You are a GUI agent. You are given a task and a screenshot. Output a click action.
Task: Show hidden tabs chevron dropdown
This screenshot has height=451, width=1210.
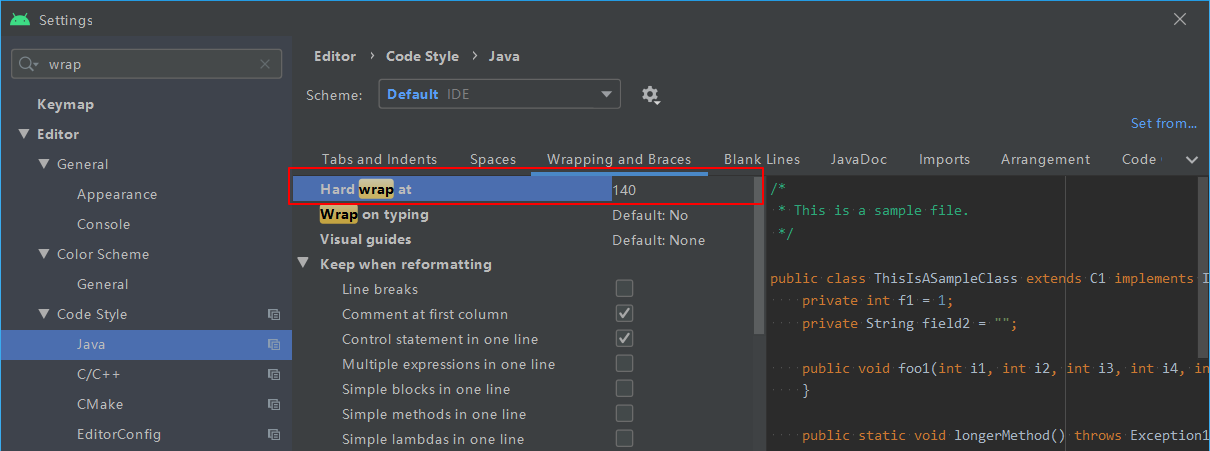[x=1191, y=159]
